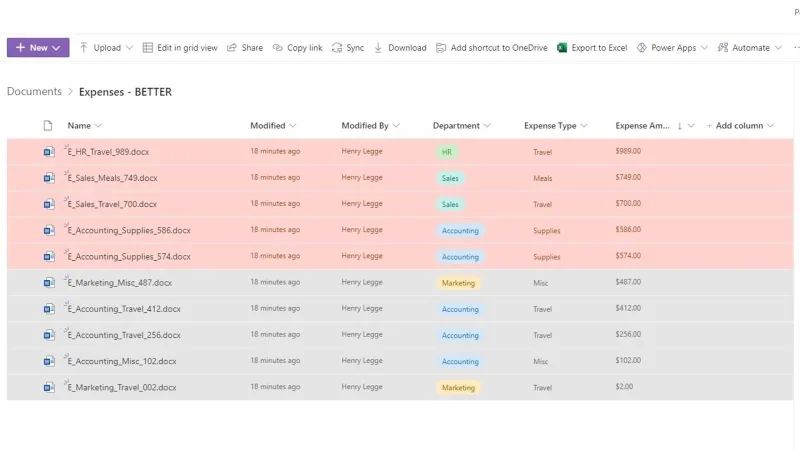Screen dimensions: 800x450
Task: Click the Download label
Action: pos(407,47)
